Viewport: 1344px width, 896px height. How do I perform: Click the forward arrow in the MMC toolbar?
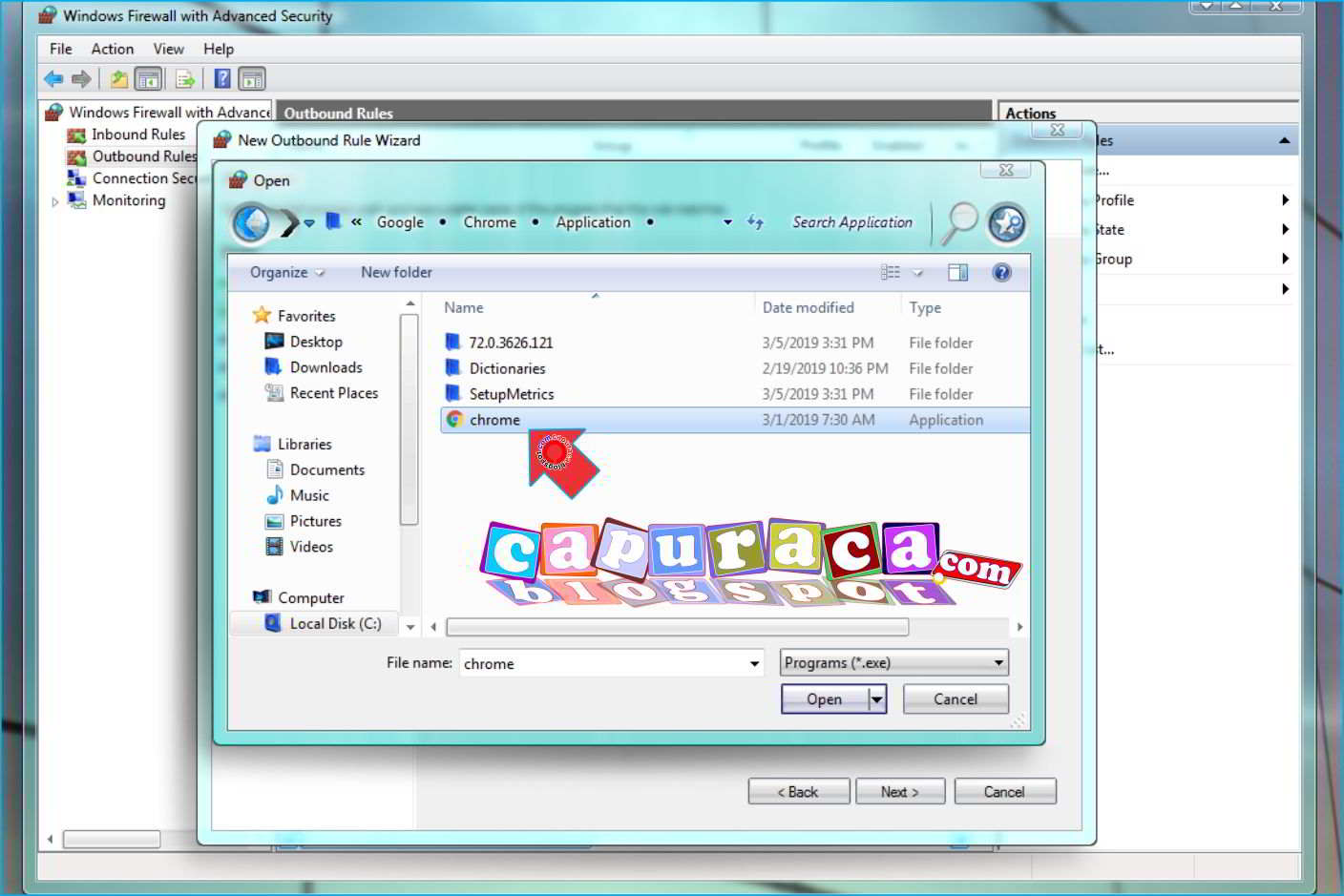pos(81,79)
